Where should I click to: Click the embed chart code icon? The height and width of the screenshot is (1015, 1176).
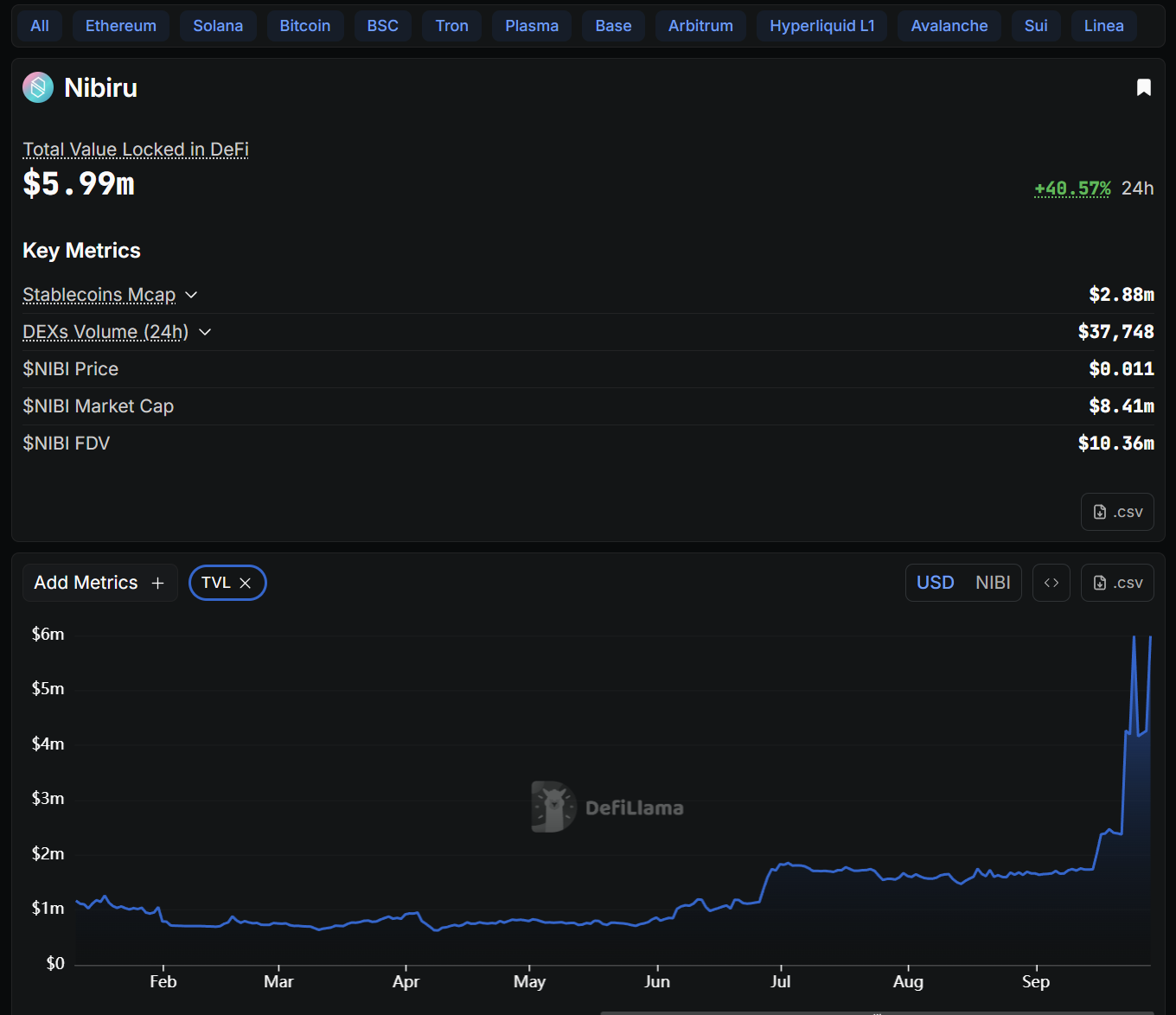[x=1051, y=583]
